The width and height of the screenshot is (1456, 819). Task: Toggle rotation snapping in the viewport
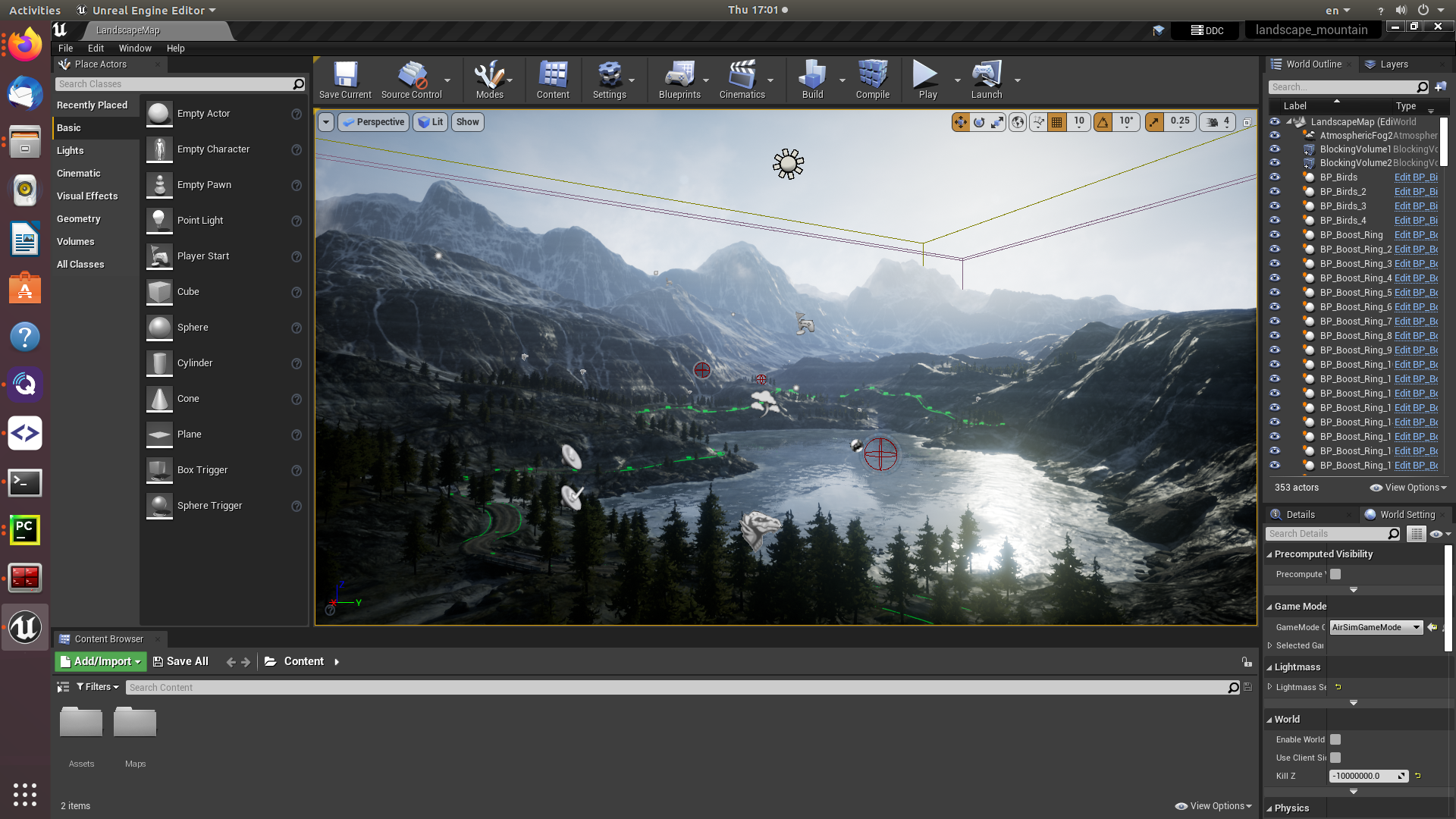pyautogui.click(x=1103, y=122)
